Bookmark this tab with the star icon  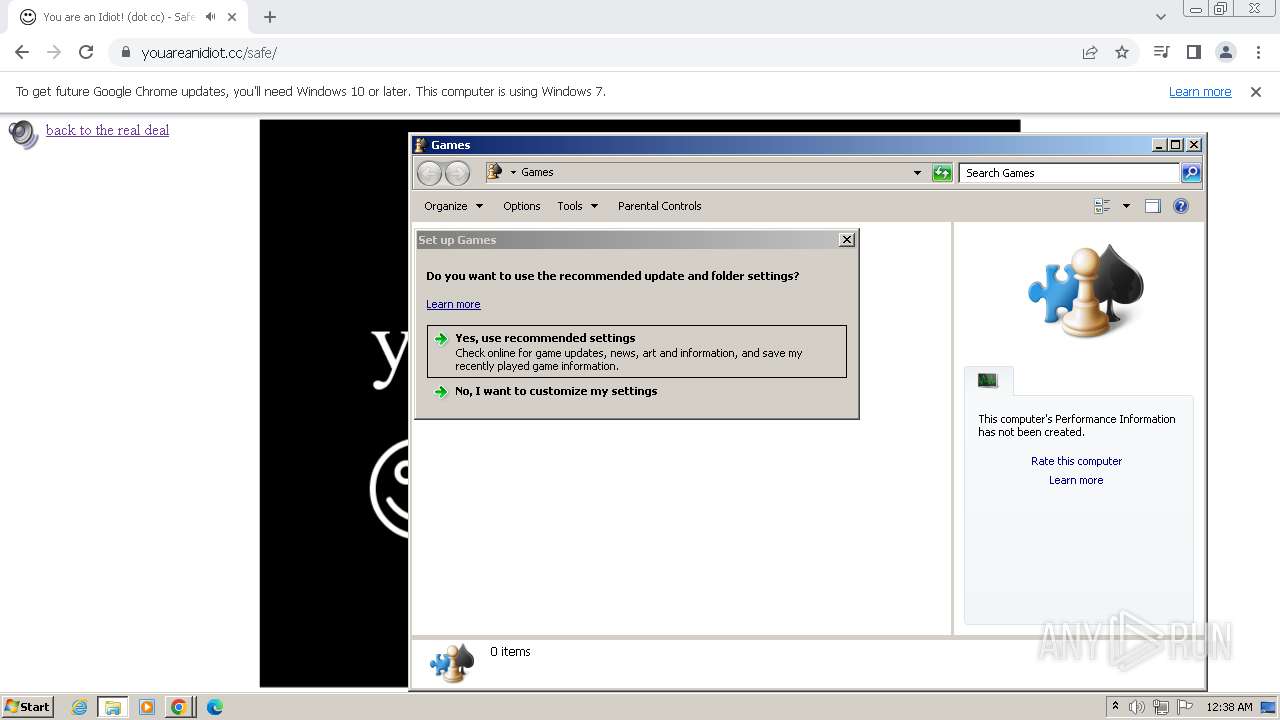tap(1122, 52)
